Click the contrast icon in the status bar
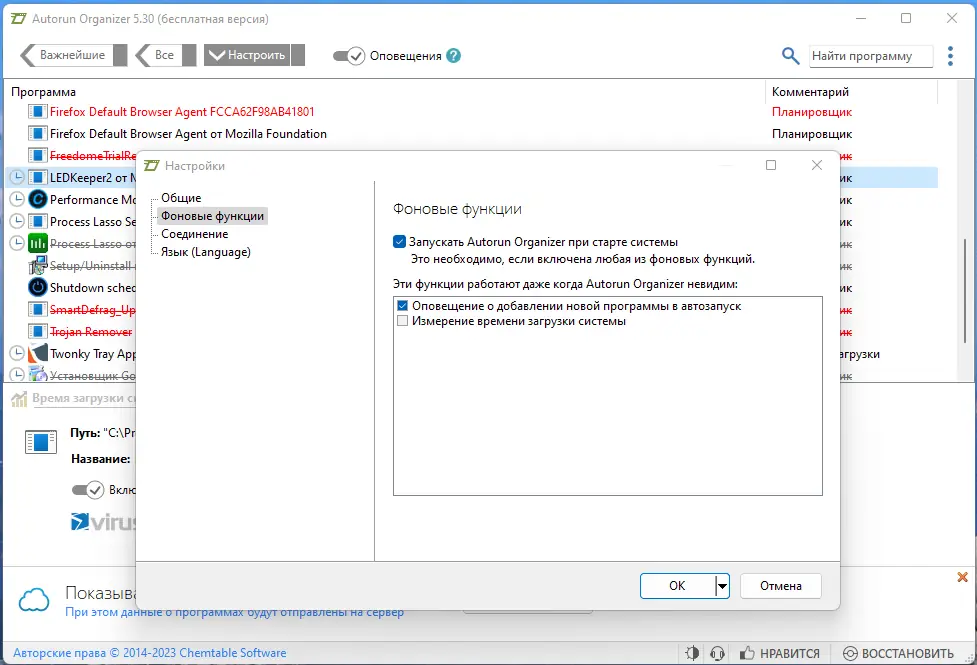 click(x=692, y=653)
